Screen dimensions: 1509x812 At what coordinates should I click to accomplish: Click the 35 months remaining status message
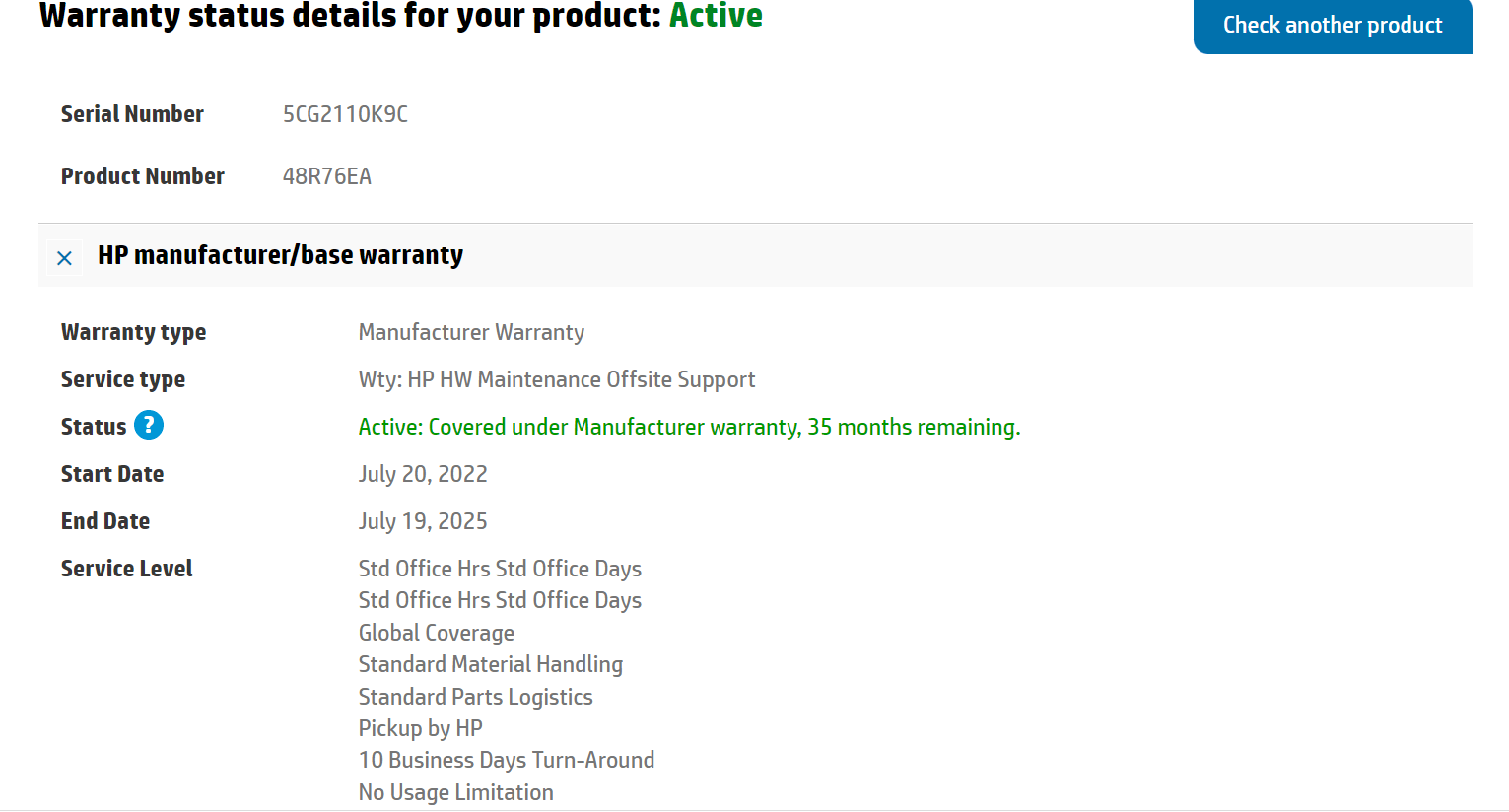click(689, 427)
